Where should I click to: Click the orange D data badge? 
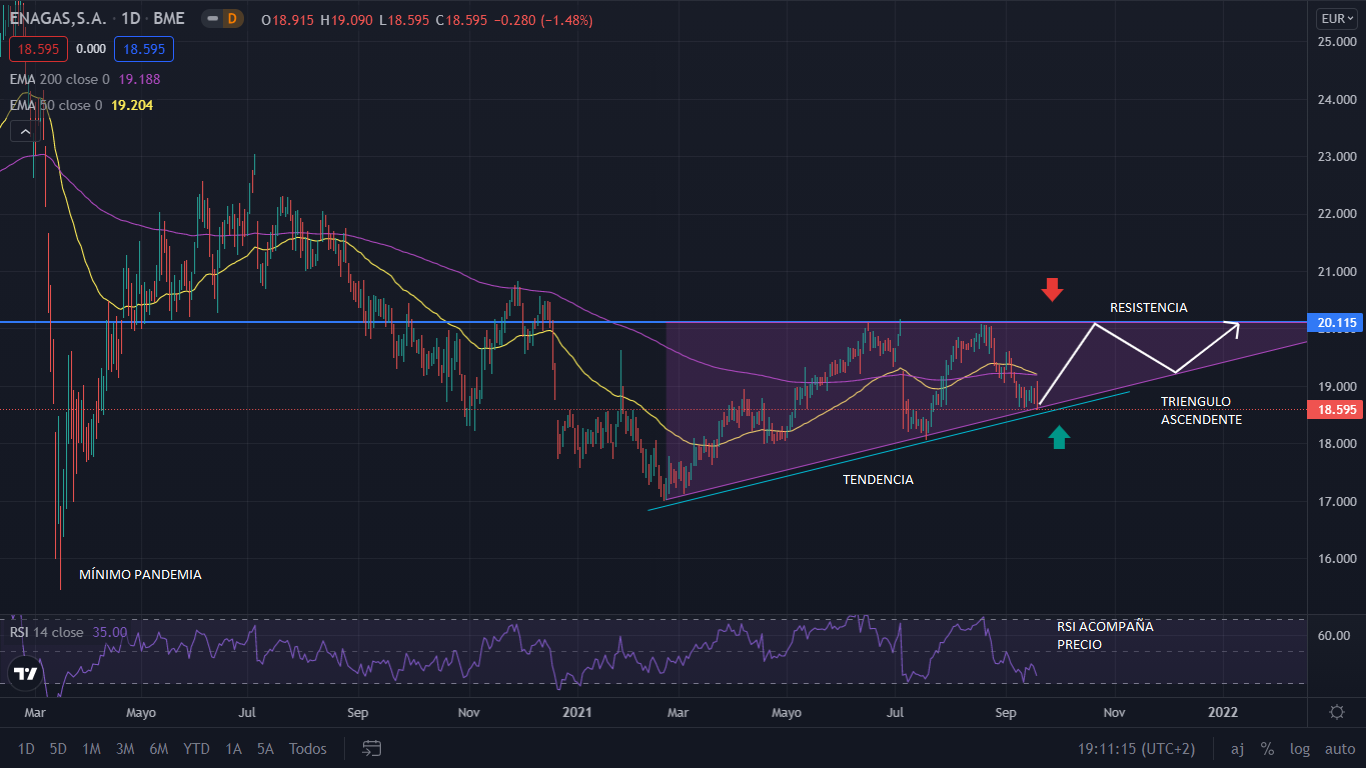point(232,19)
